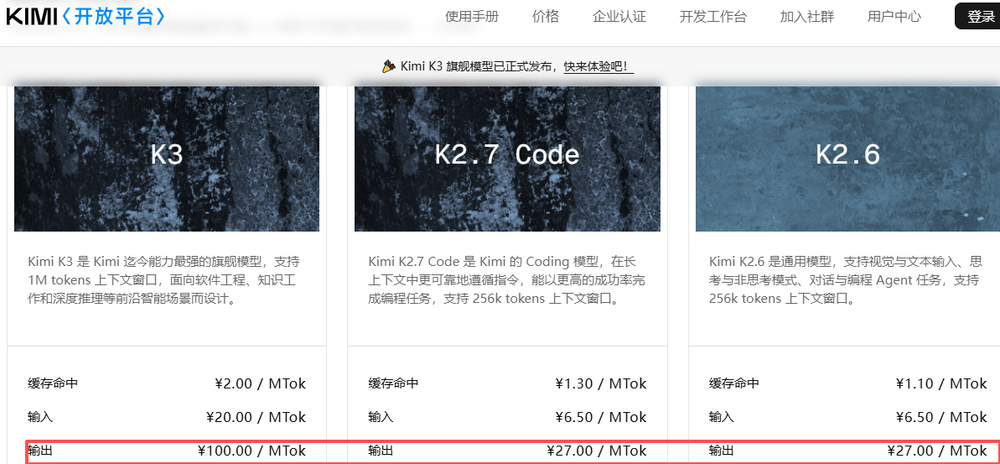Click the K2.7 Code model banner image
The image size is (1000, 464).
click(507, 159)
